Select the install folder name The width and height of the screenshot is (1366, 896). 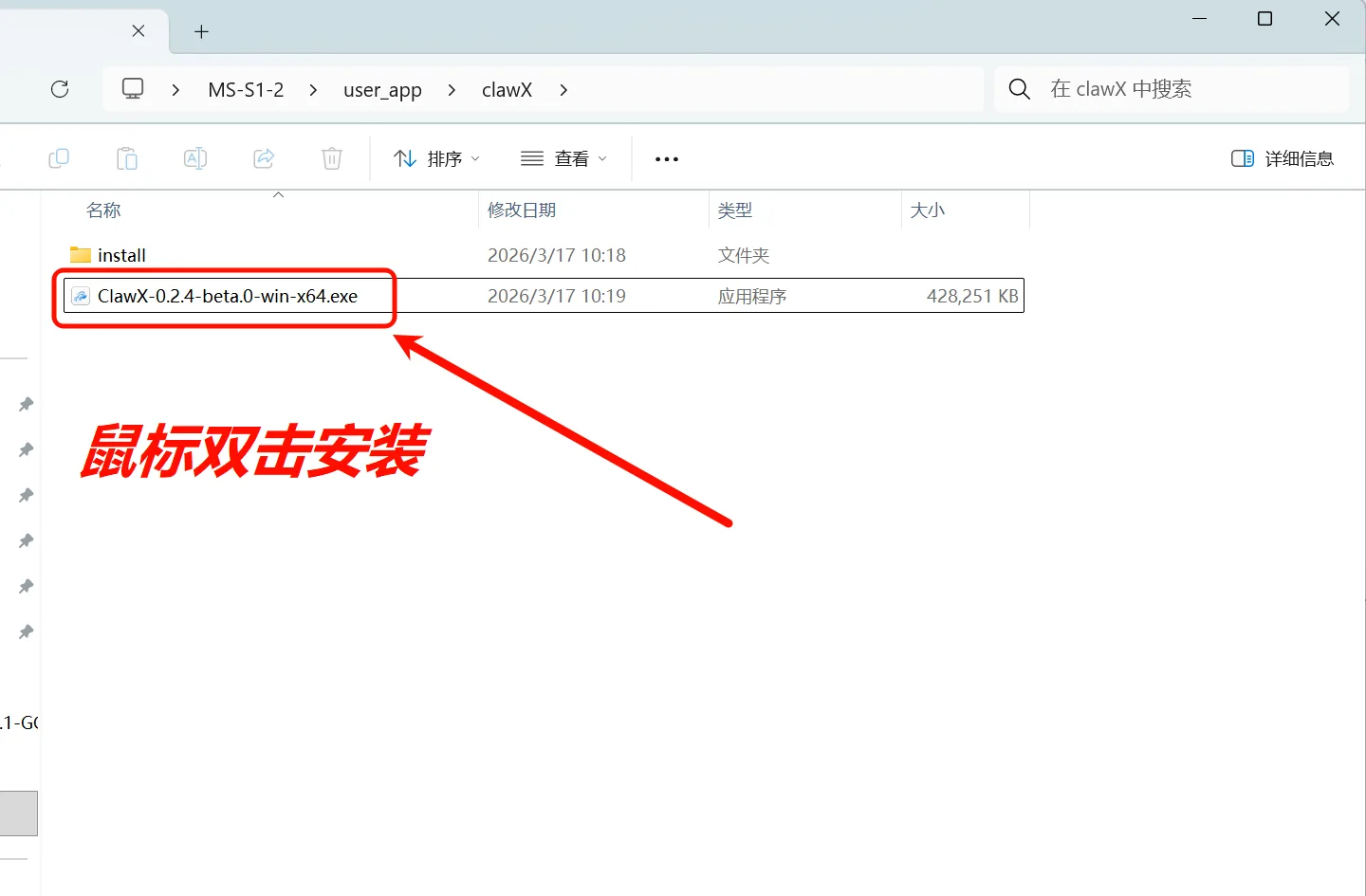pos(121,255)
